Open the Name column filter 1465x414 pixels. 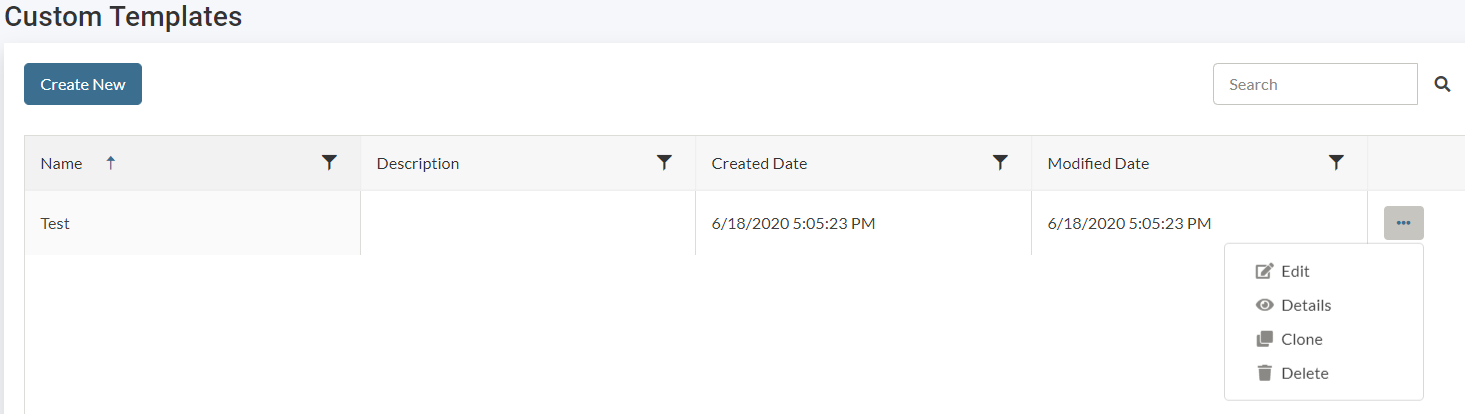pyautogui.click(x=329, y=163)
